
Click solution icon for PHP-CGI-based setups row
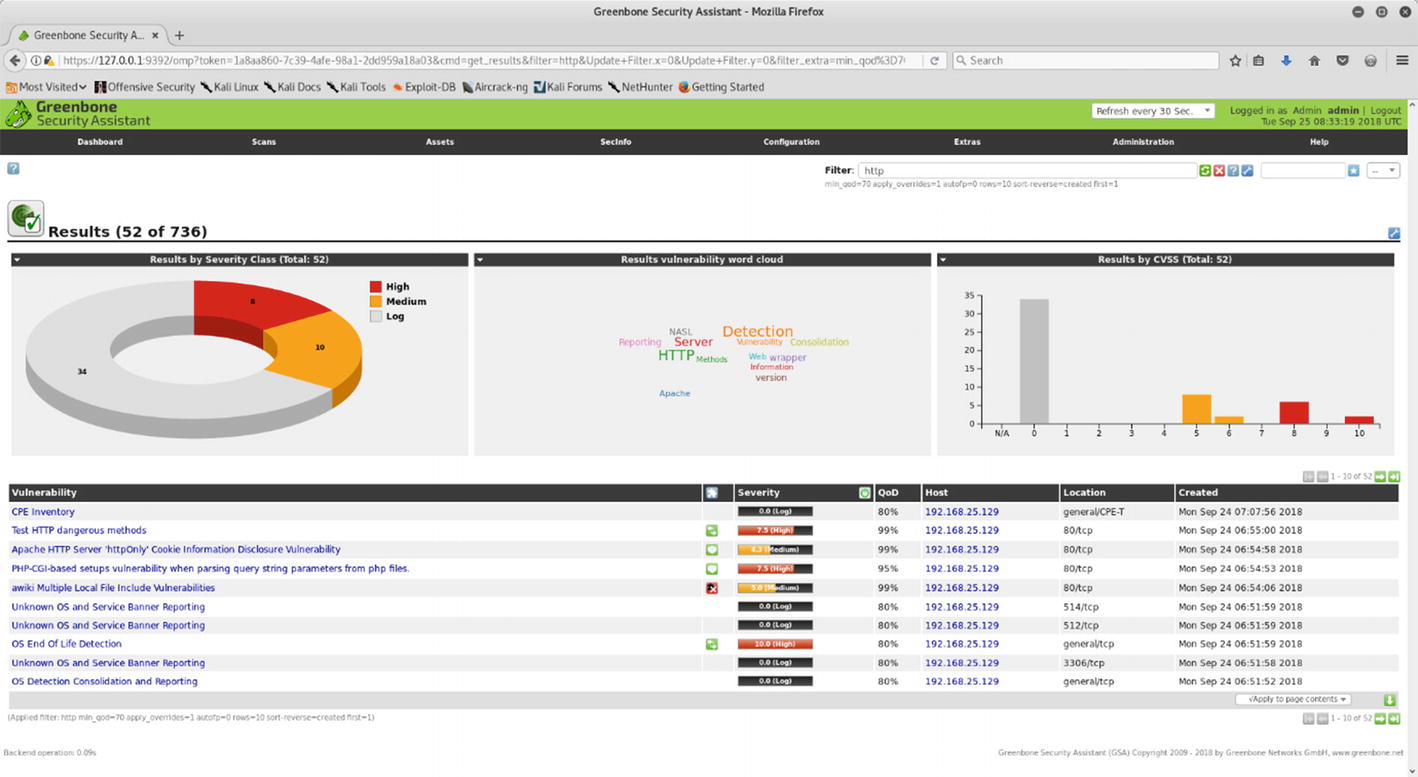711,569
